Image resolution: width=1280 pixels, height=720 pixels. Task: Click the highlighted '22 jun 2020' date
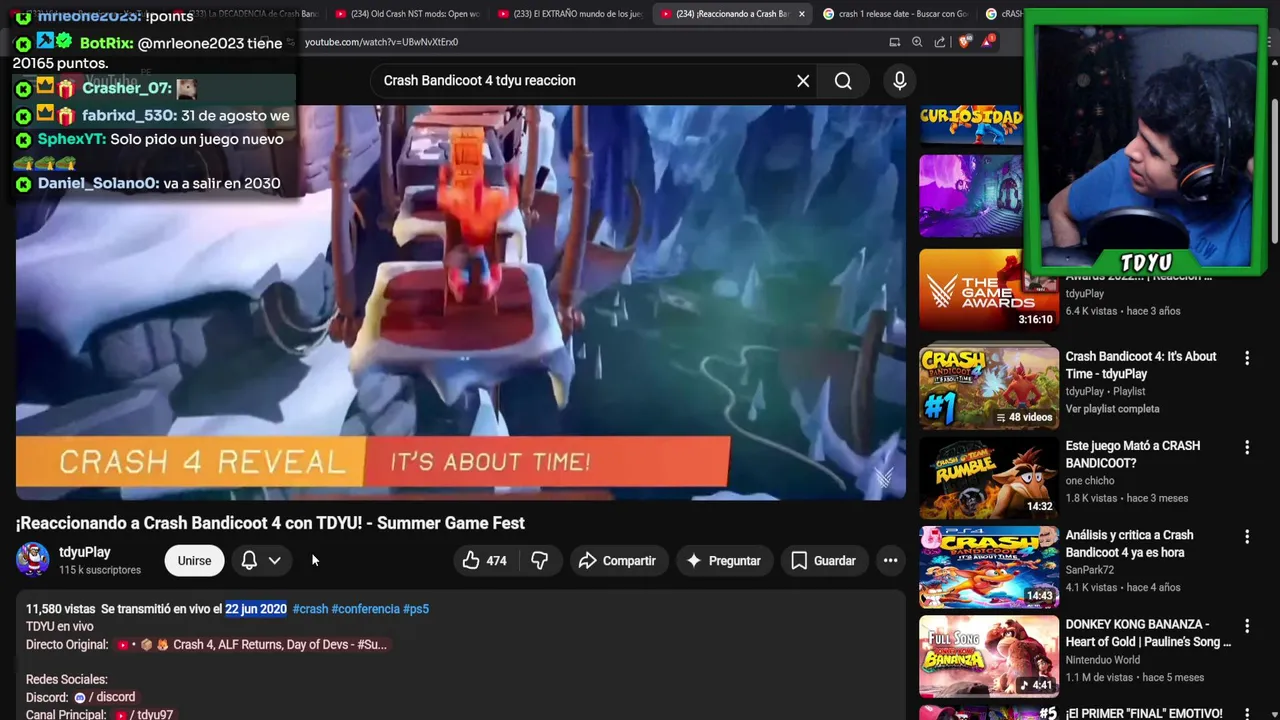click(256, 609)
